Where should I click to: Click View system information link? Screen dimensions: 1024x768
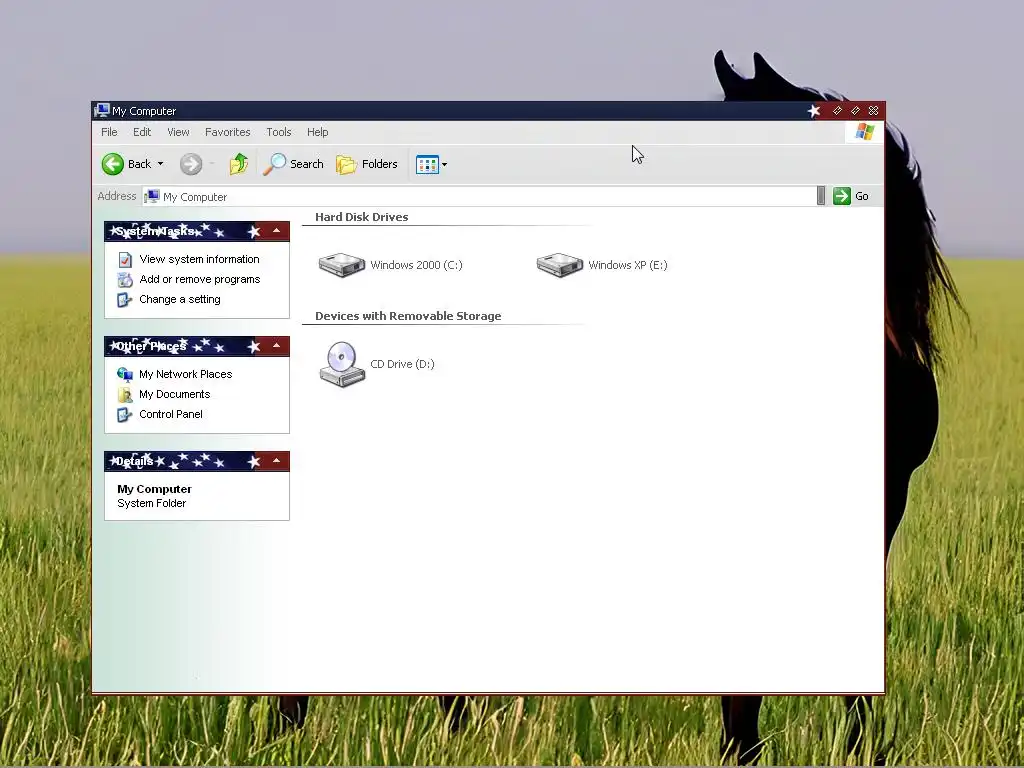coord(199,259)
